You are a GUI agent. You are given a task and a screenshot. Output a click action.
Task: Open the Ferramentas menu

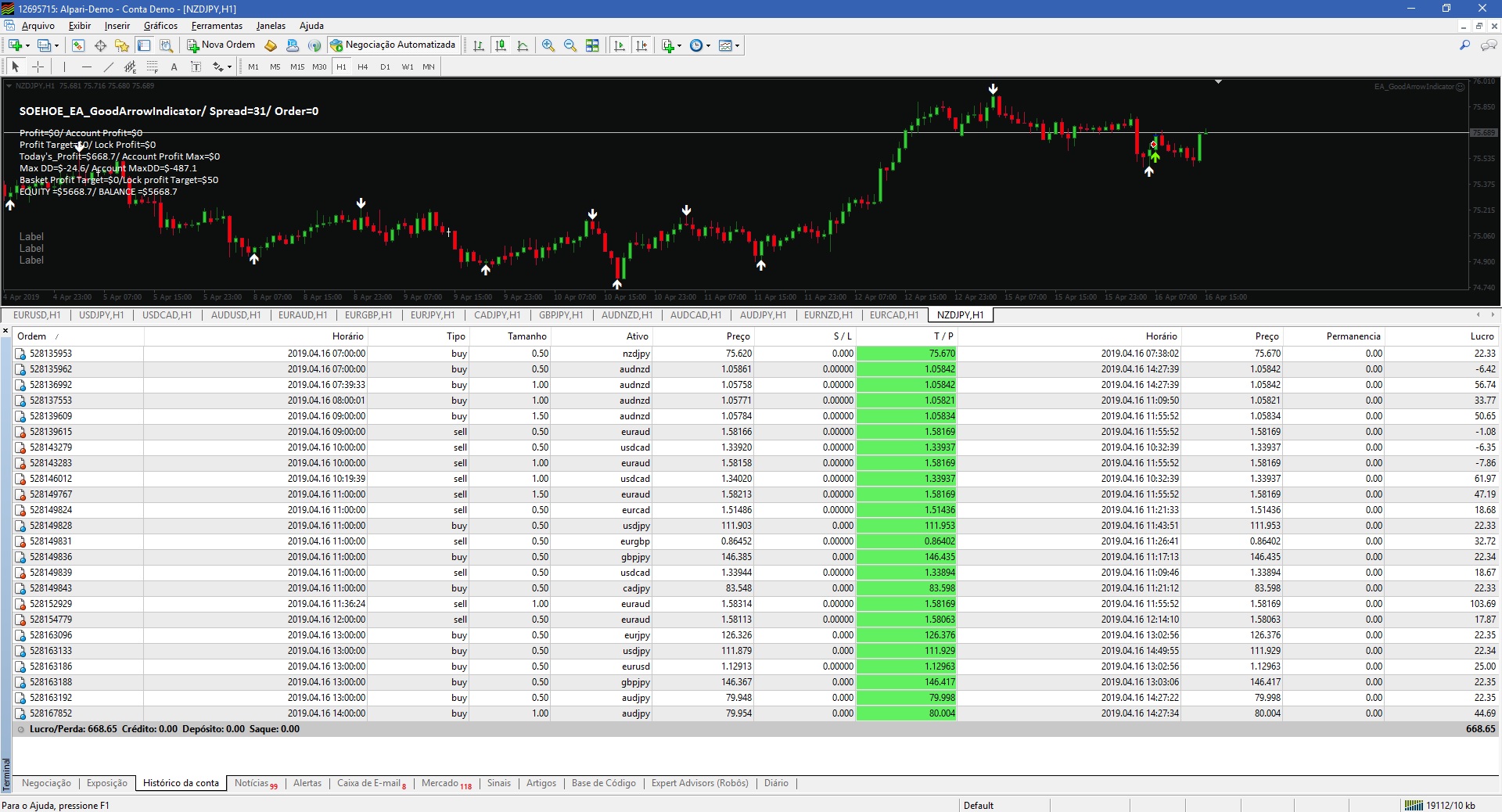[x=217, y=26]
